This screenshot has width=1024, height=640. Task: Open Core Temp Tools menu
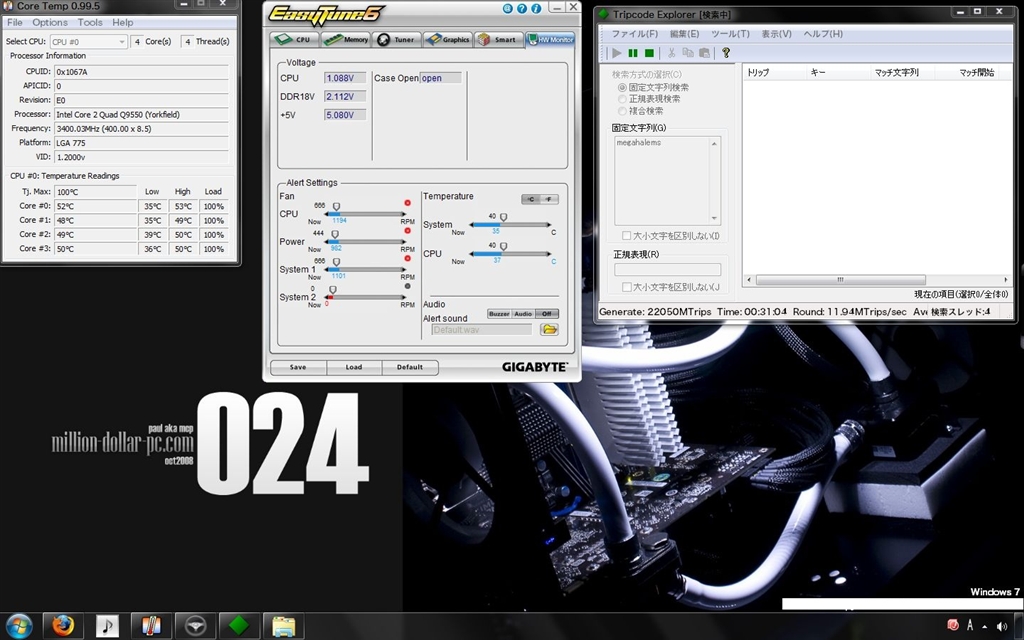click(x=90, y=22)
